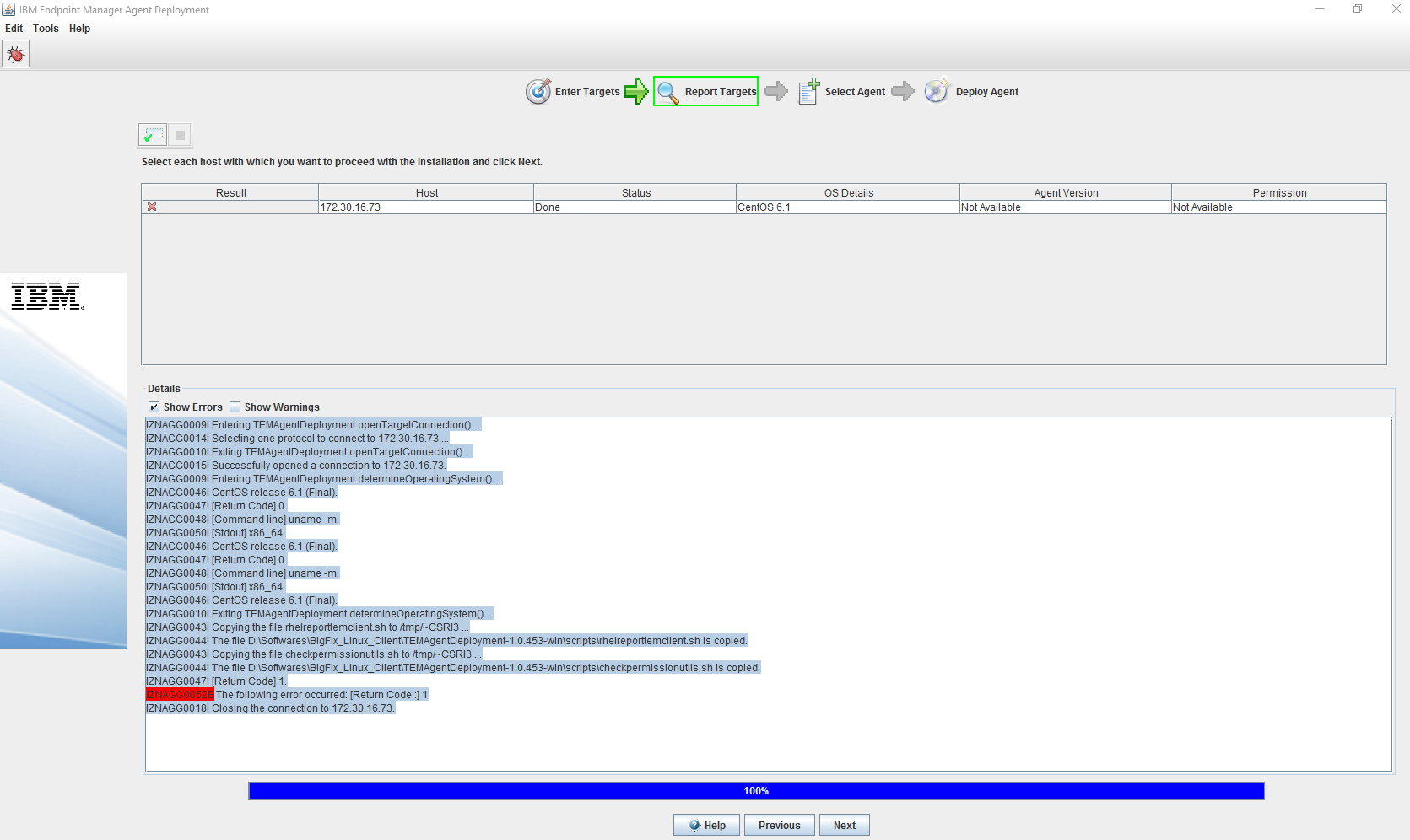Open the Help menu

tap(79, 28)
